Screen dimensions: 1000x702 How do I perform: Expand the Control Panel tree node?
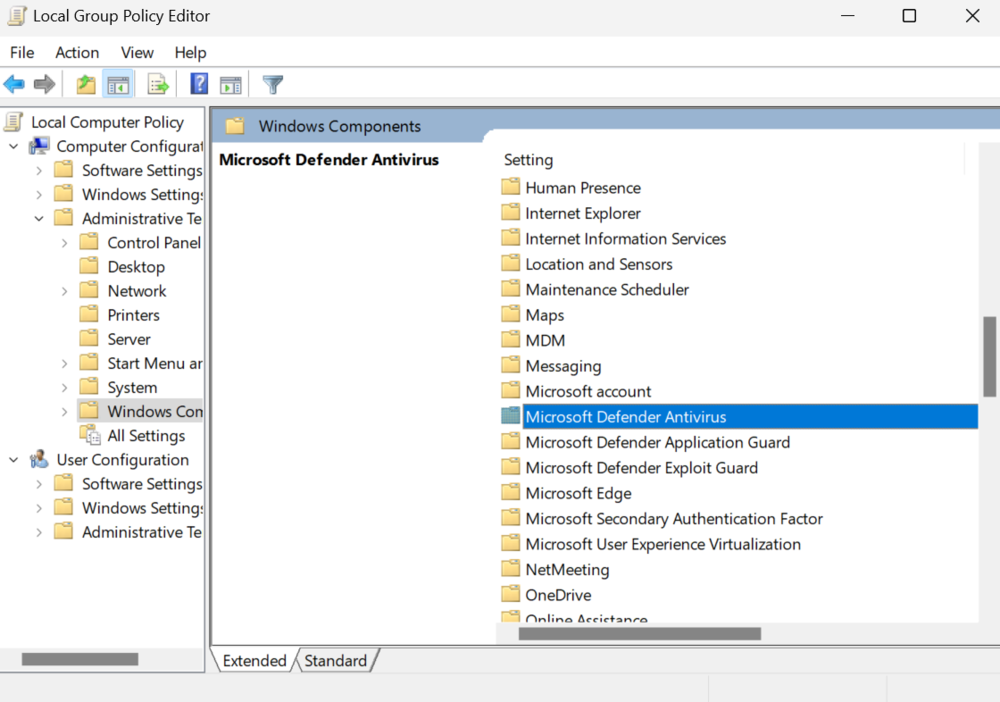point(64,243)
